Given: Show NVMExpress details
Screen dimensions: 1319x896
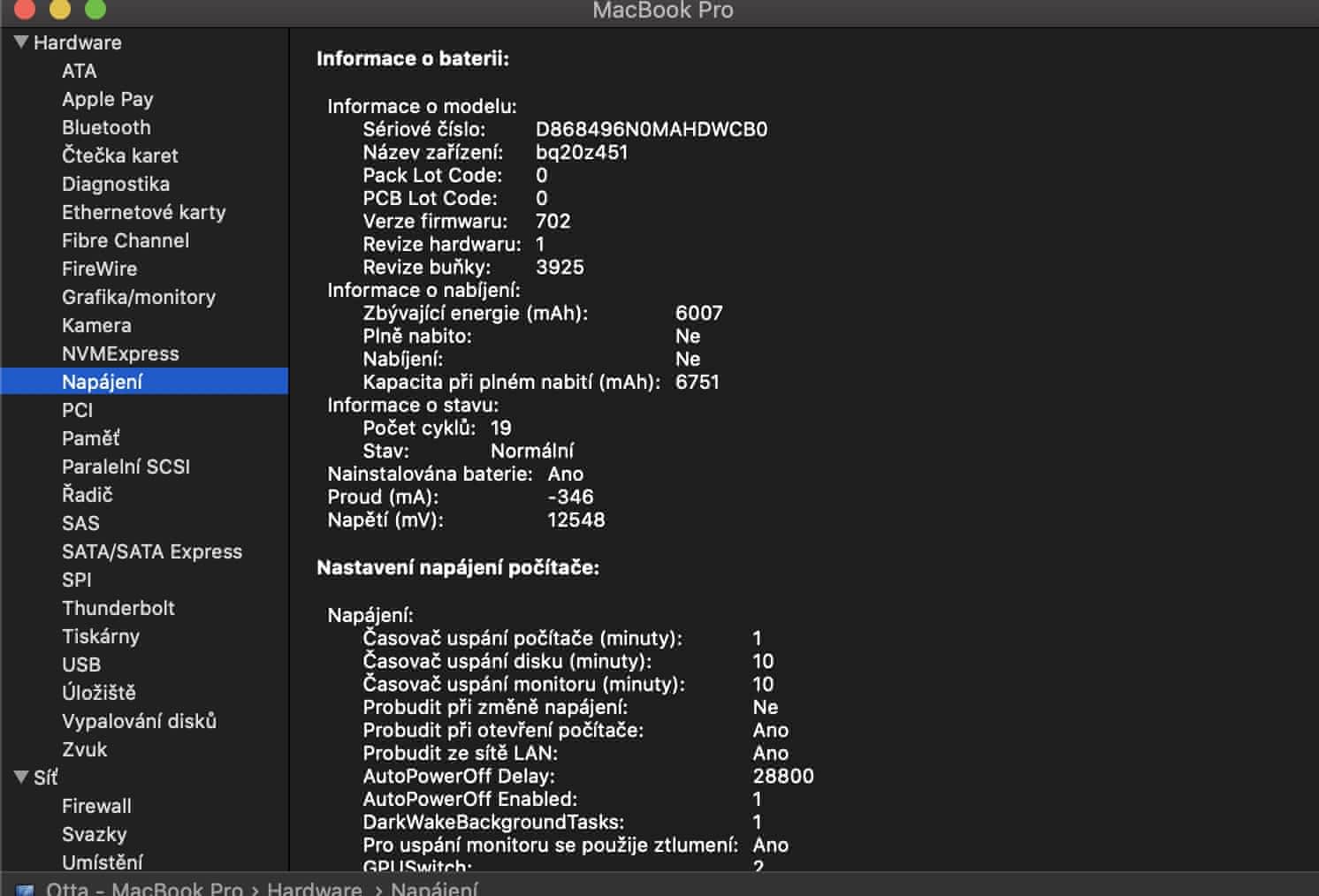Looking at the screenshot, I should click(120, 353).
